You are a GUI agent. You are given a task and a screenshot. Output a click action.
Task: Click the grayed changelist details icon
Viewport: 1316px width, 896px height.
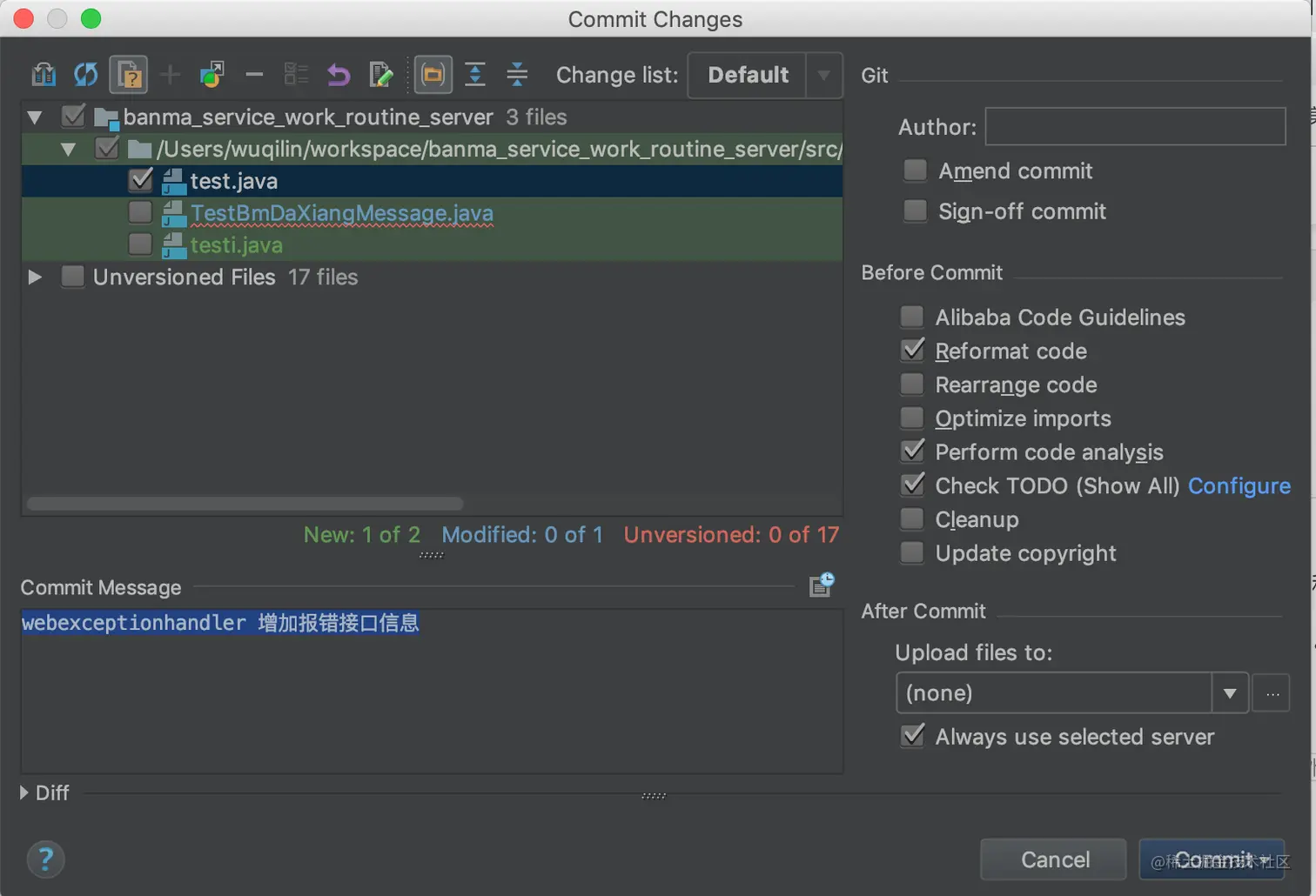(296, 75)
